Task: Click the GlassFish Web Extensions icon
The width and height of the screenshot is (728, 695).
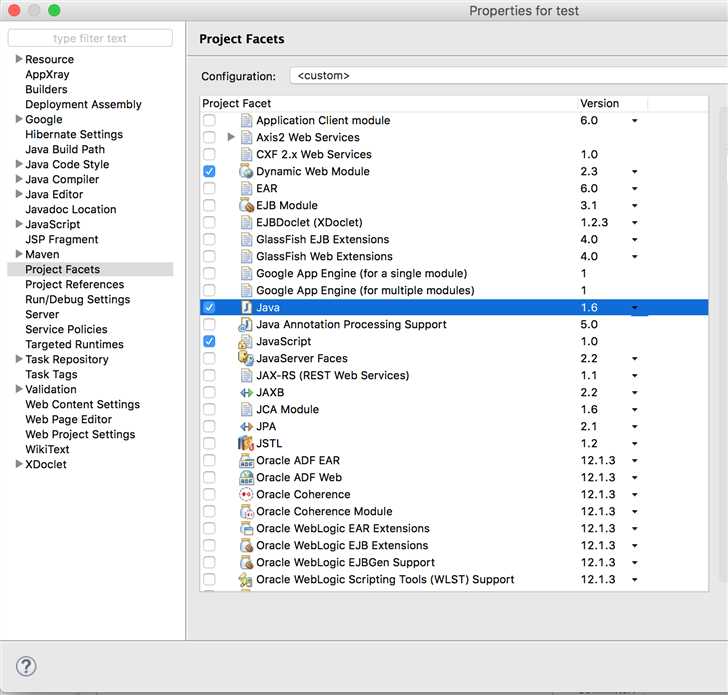Action: (x=246, y=256)
